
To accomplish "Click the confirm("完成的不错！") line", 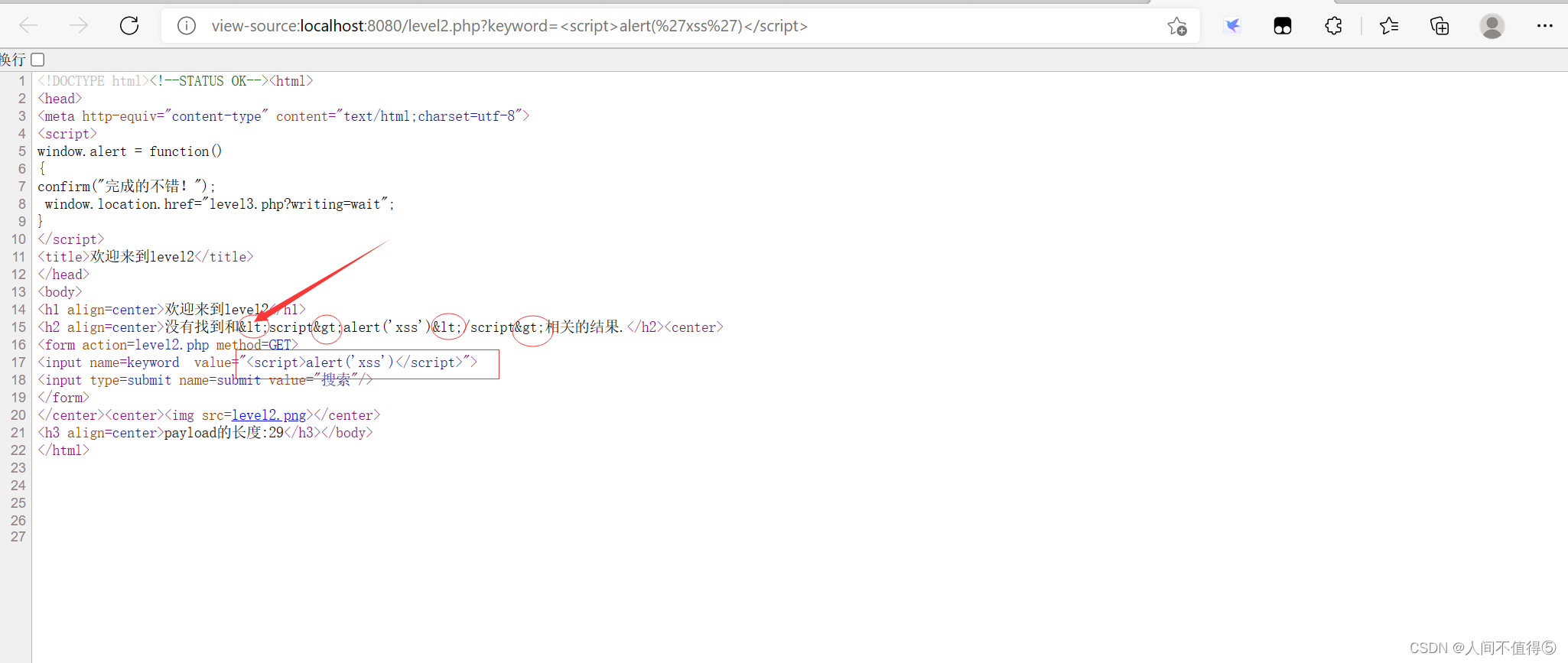I will click(x=126, y=187).
